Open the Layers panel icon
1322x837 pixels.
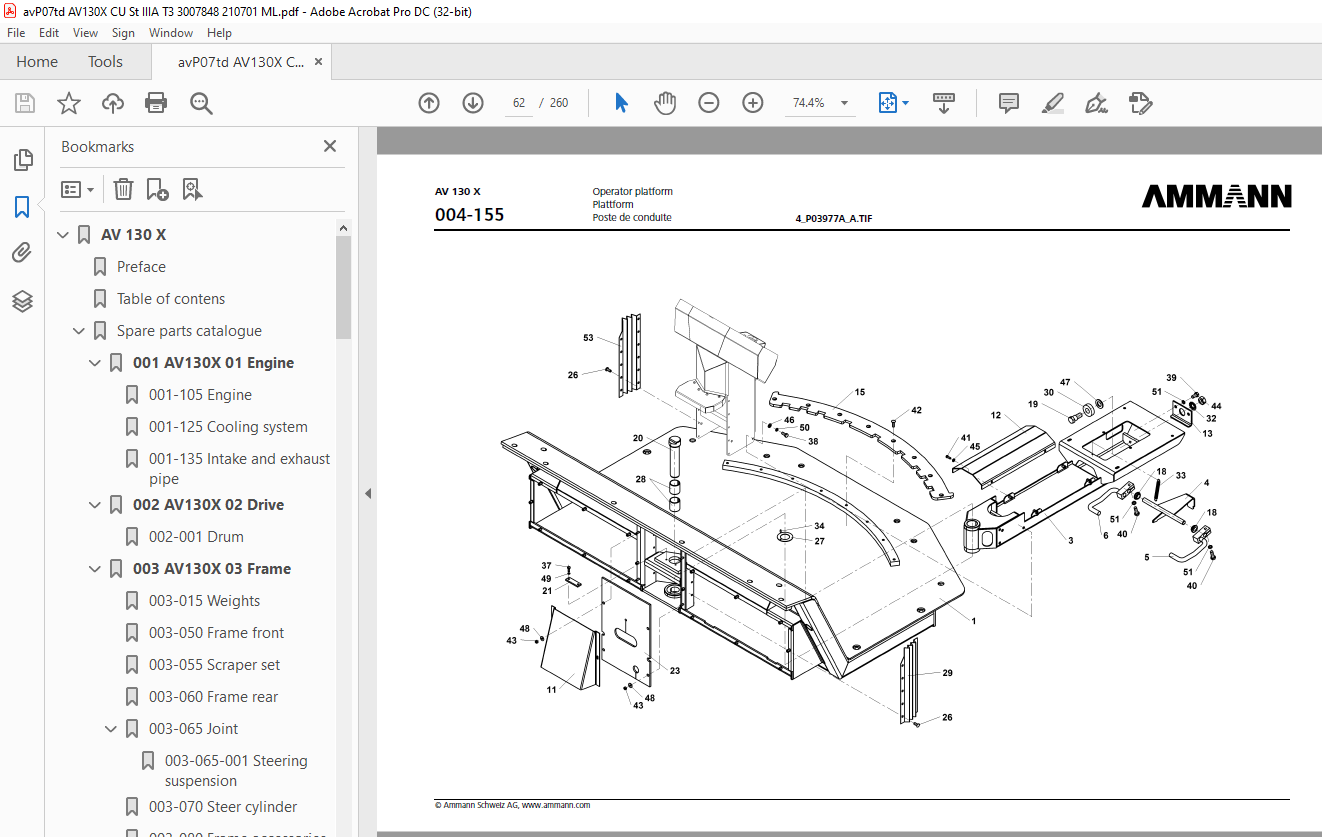(22, 301)
